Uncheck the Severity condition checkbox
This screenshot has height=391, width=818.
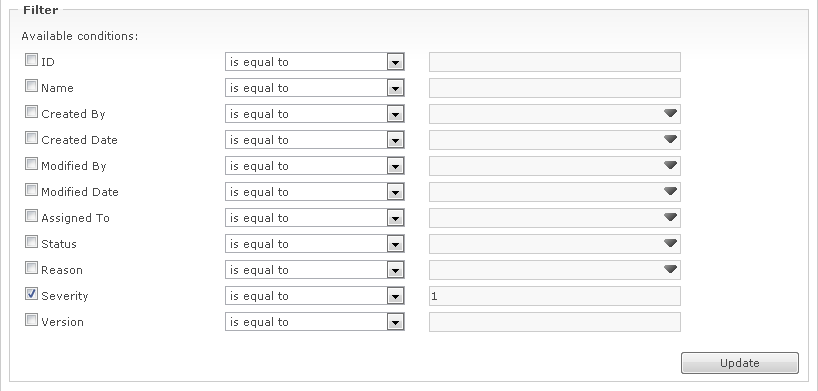[31, 294]
